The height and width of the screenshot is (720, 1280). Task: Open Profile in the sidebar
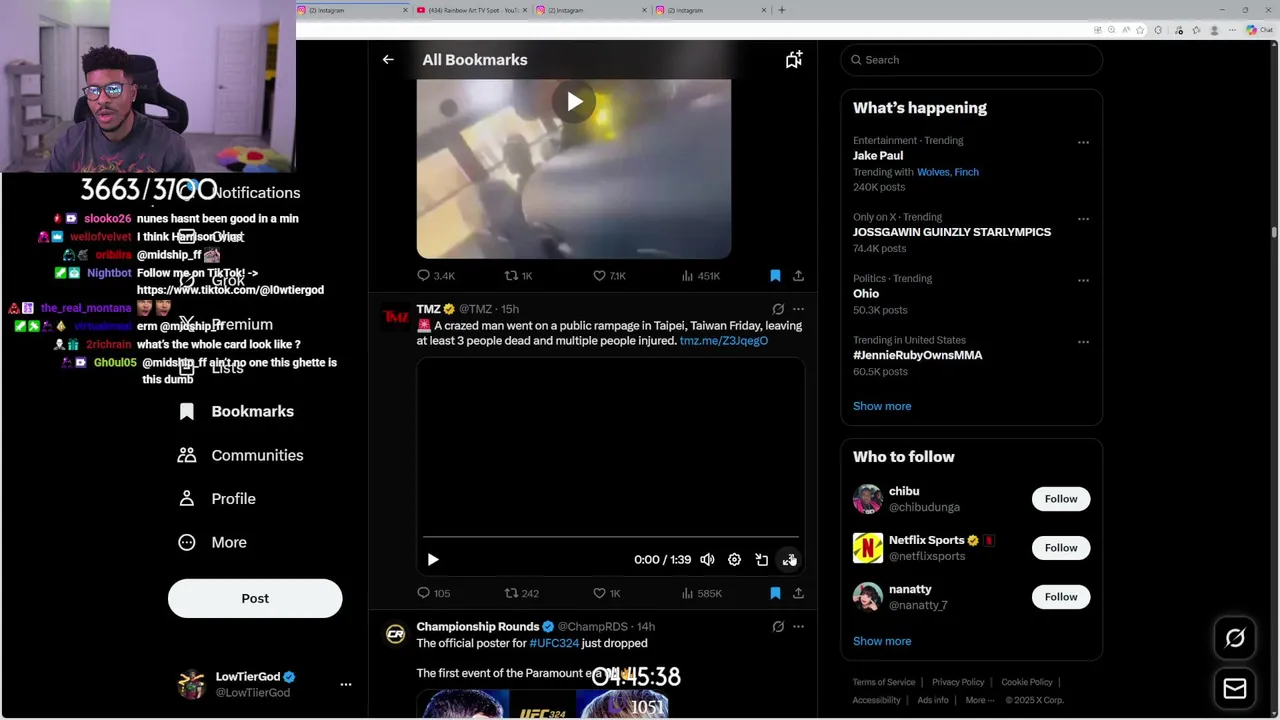(x=217, y=499)
